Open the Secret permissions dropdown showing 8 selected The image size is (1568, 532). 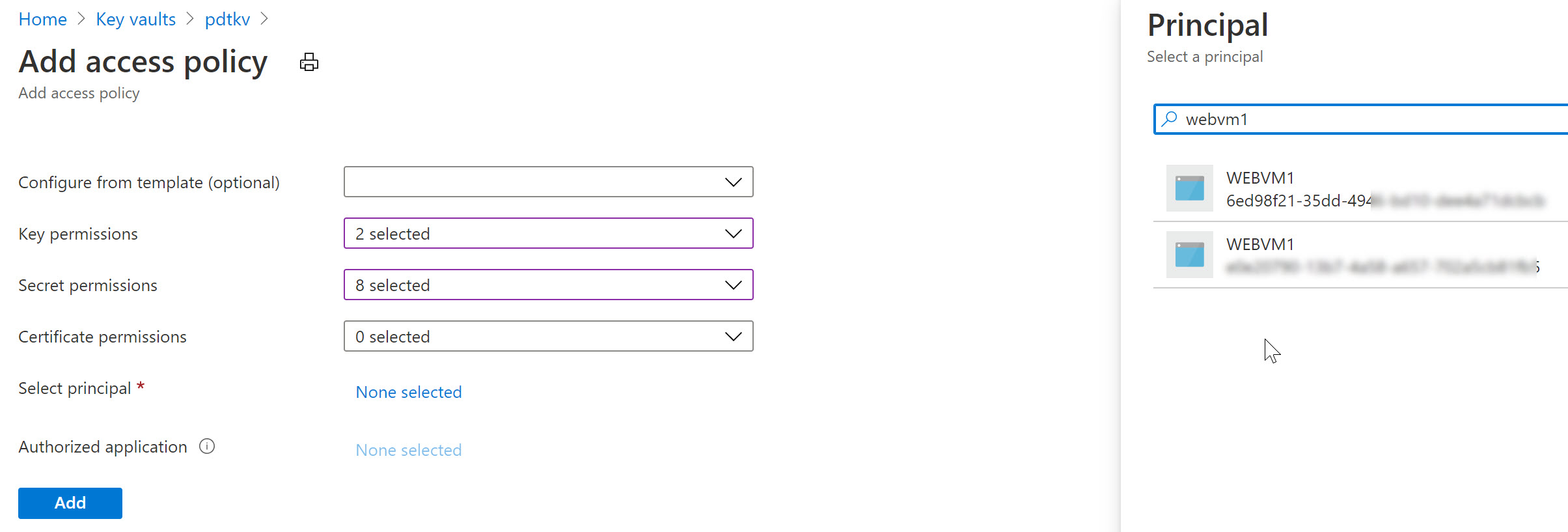[x=548, y=285]
